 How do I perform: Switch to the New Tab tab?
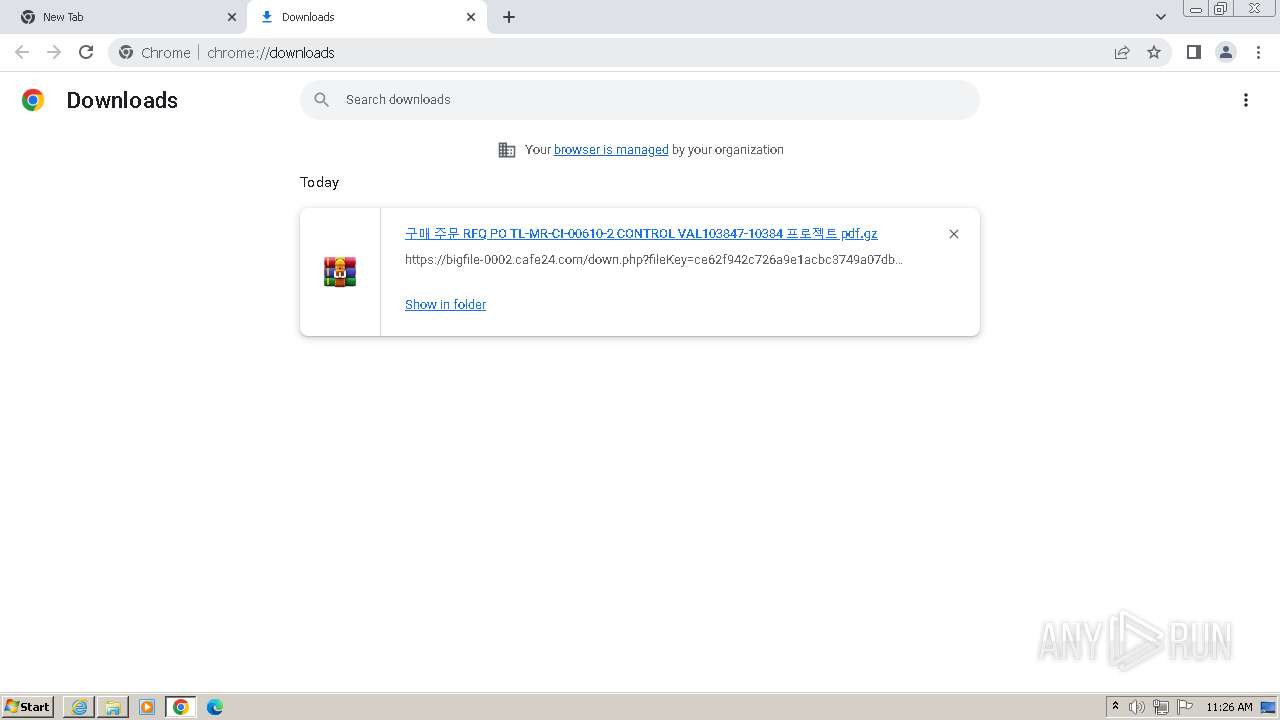124,17
